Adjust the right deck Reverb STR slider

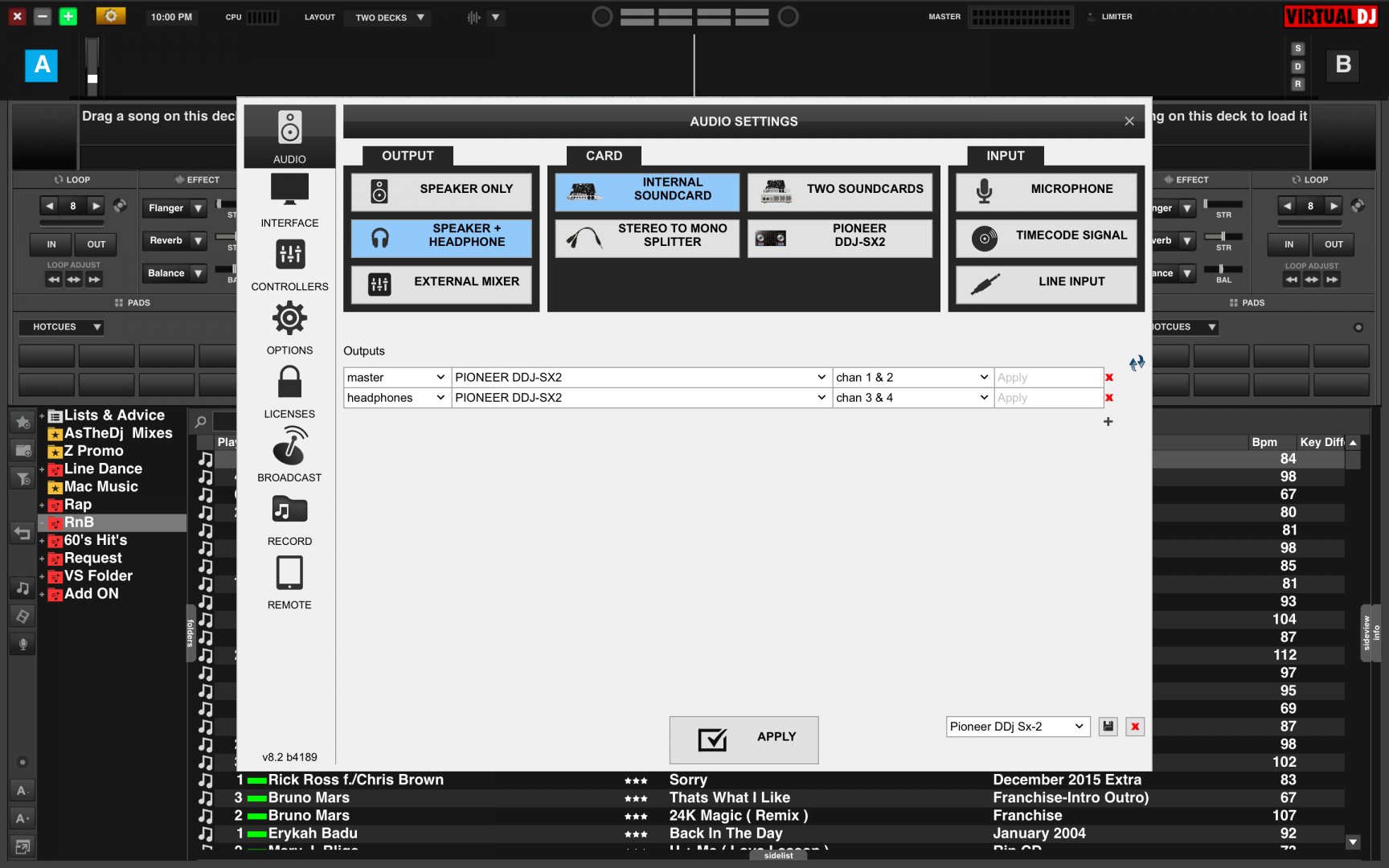click(1223, 236)
